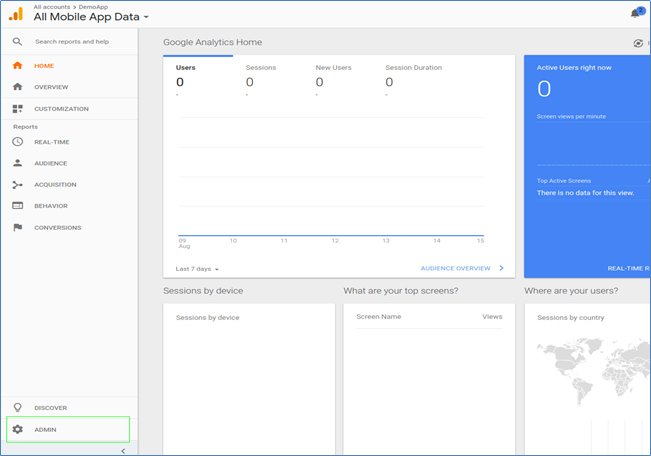Click the Overview house icon
This screenshot has width=651, height=456.
pos(17,87)
